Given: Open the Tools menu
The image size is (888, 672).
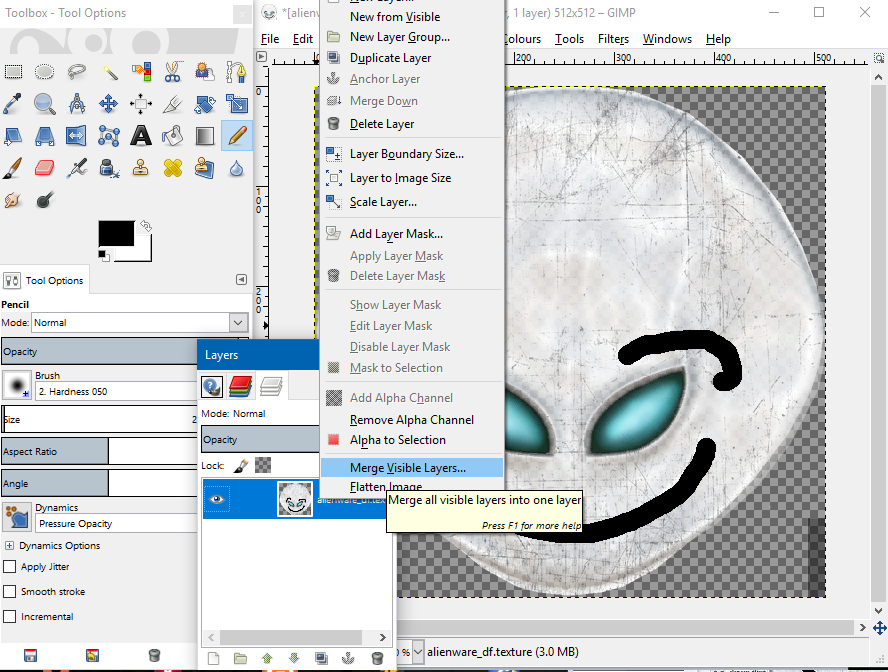Looking at the screenshot, I should click(569, 39).
